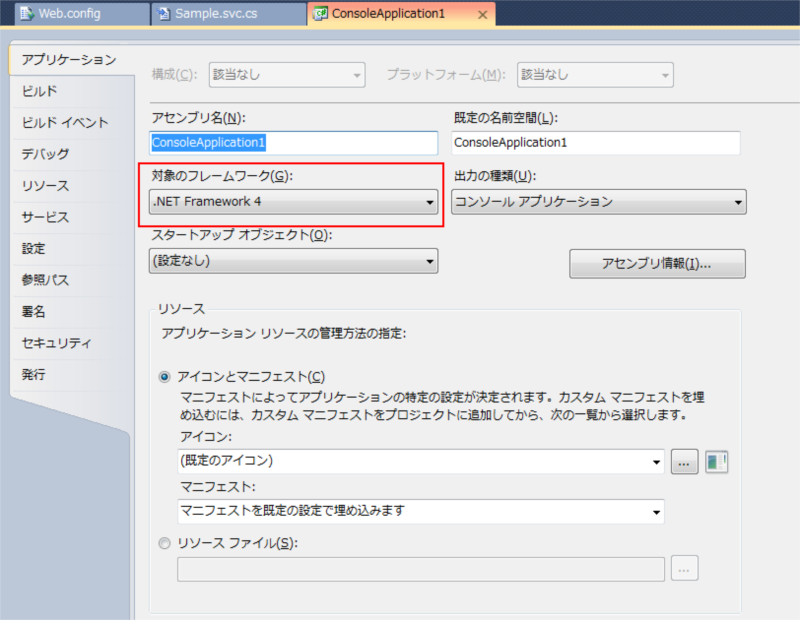Click the アセンブリ名(N): label
Viewport: 800px width, 620px height.
tap(198, 118)
